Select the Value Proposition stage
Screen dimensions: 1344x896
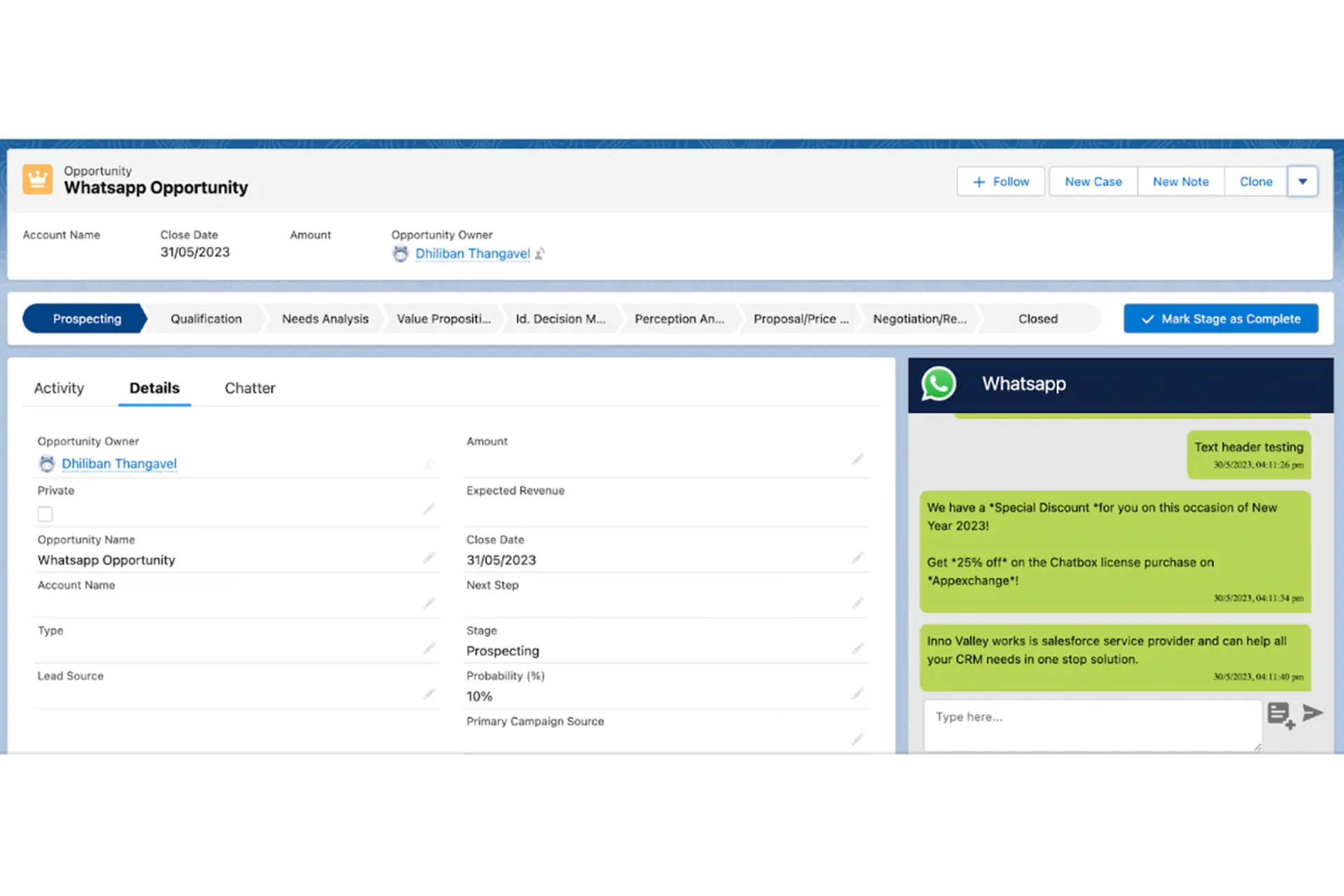pos(444,318)
